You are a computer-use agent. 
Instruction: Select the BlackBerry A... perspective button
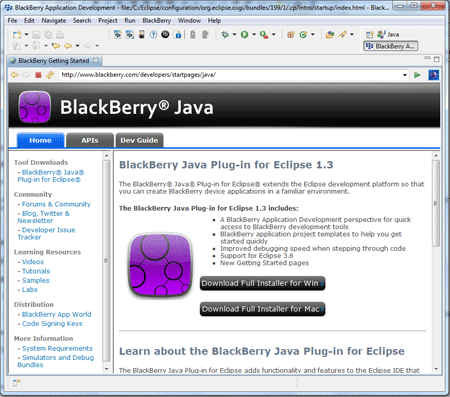(391, 46)
